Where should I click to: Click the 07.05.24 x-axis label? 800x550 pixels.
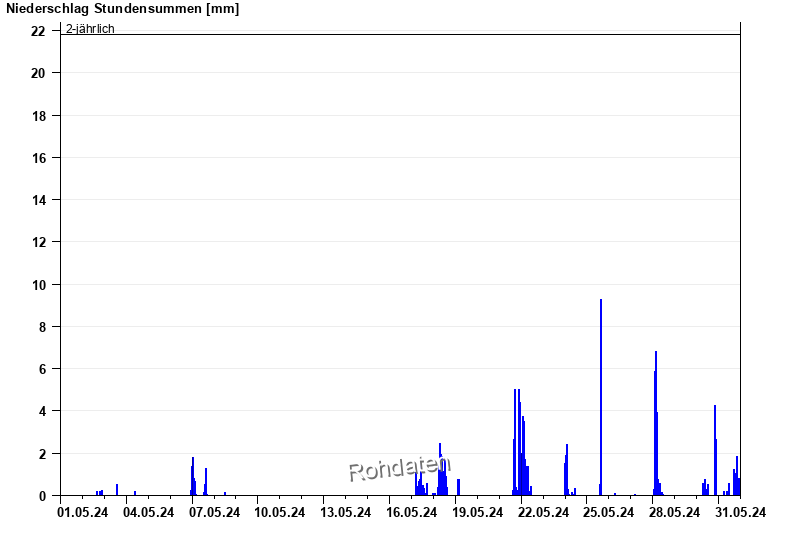pos(214,513)
